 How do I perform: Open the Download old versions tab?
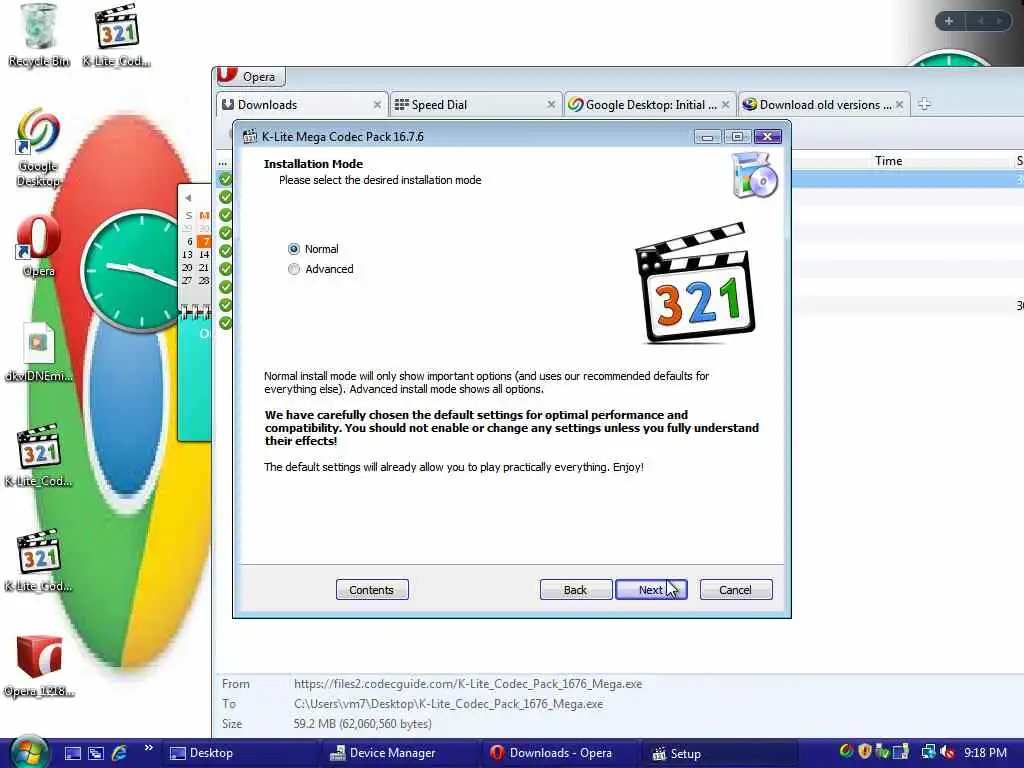coord(818,104)
